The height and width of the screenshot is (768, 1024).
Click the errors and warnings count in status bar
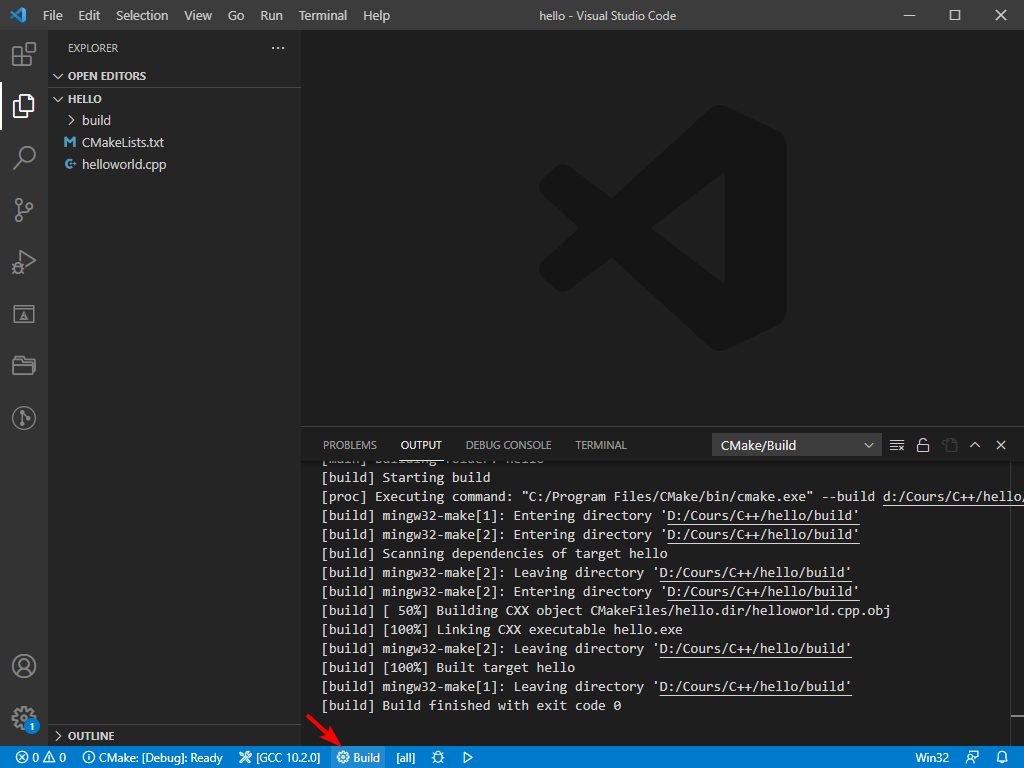[x=40, y=758]
